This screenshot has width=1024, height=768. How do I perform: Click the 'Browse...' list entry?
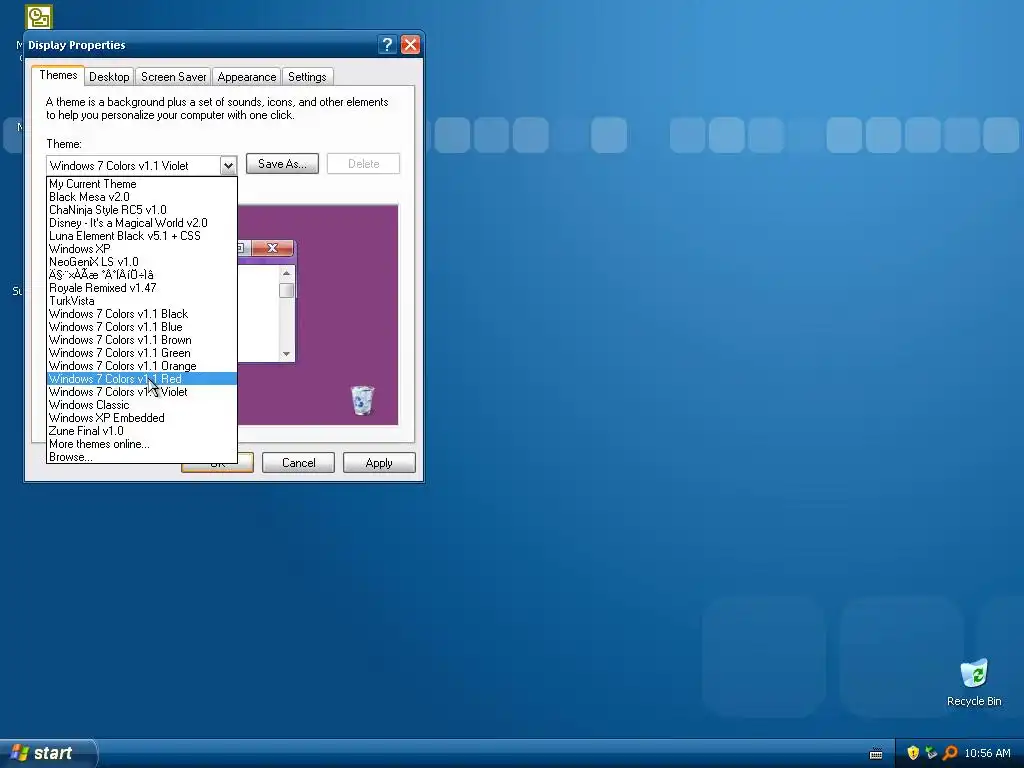[x=142, y=457]
